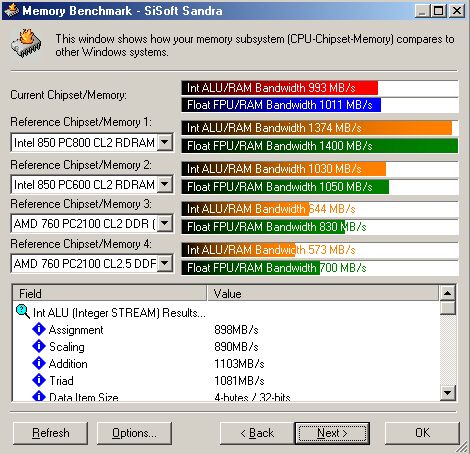Click the blue Float FPU 1011 MB/s bar
Image resolution: width=470 pixels, height=454 pixels.
pos(281,105)
